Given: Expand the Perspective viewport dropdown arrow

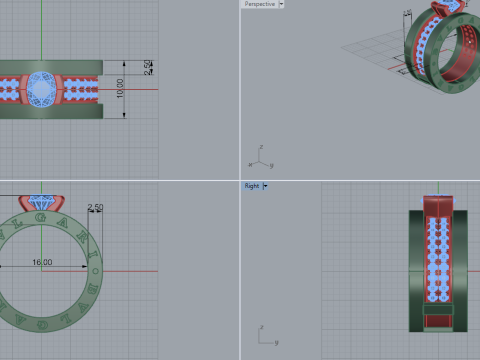Looking at the screenshot, I should click(x=281, y=4).
